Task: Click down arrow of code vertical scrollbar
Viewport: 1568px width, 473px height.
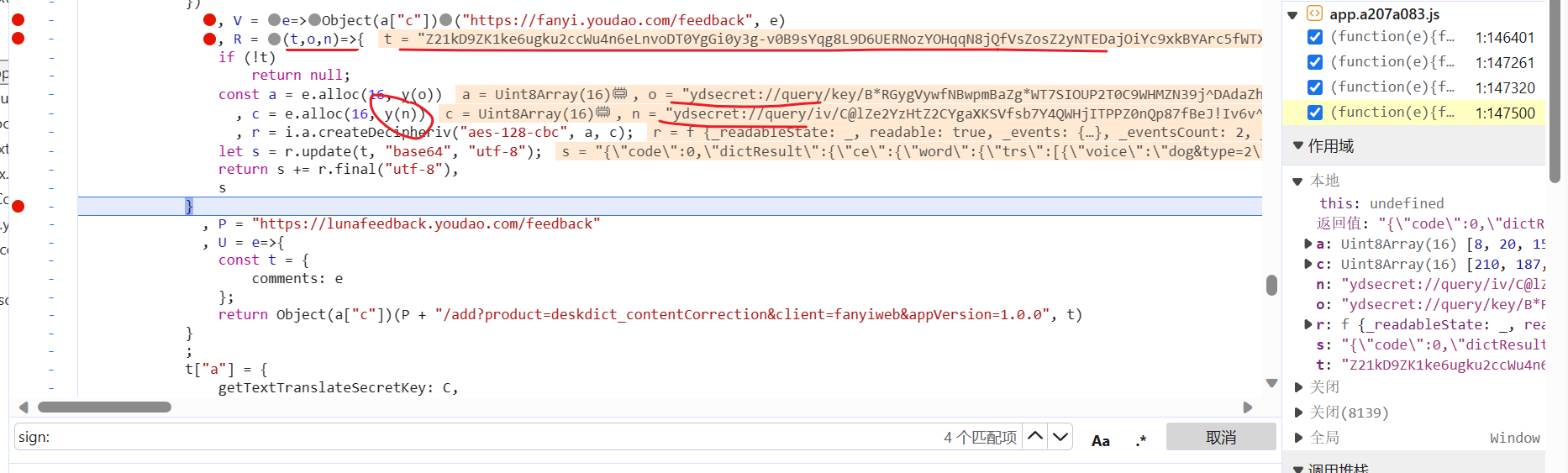Action: point(1271,383)
